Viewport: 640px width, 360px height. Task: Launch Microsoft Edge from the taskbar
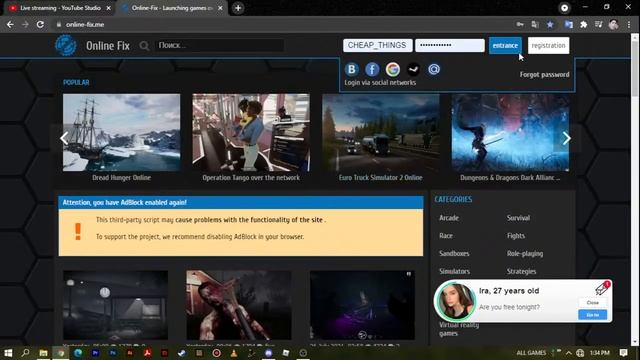click(78, 353)
